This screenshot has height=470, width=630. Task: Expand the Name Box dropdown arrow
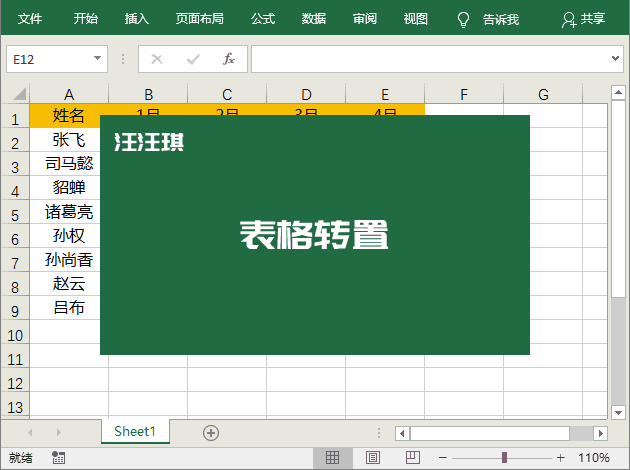pos(97,58)
